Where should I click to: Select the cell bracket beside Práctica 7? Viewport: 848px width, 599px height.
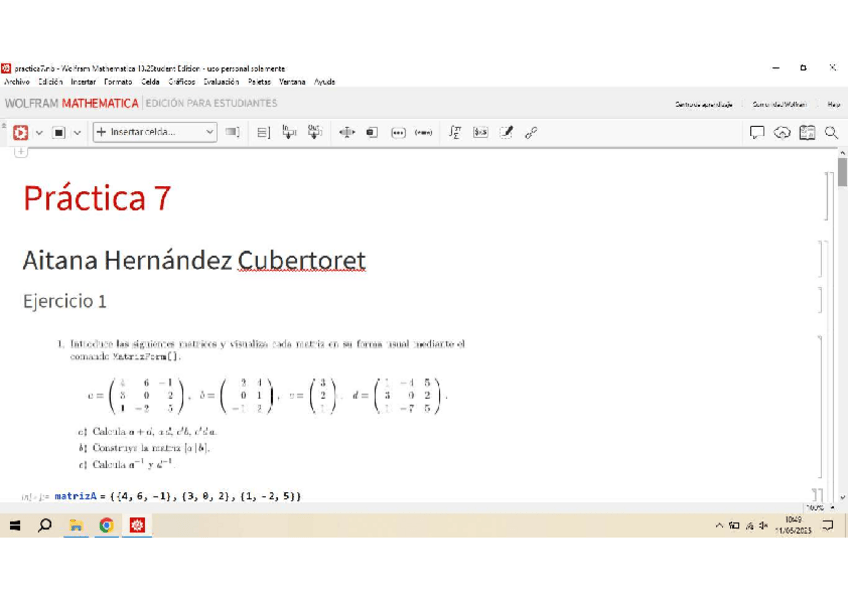[826, 196]
